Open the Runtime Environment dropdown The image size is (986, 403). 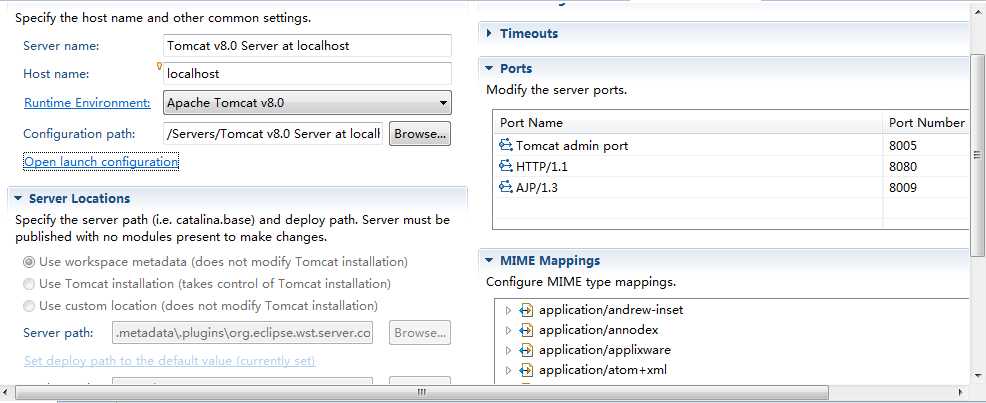click(x=307, y=102)
